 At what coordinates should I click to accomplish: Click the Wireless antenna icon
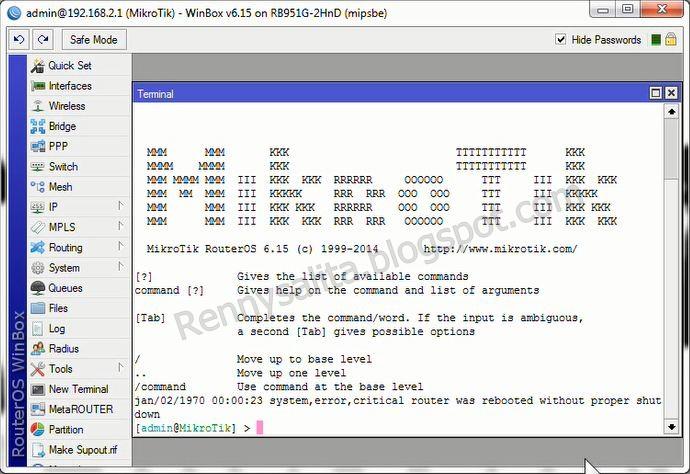click(x=38, y=106)
